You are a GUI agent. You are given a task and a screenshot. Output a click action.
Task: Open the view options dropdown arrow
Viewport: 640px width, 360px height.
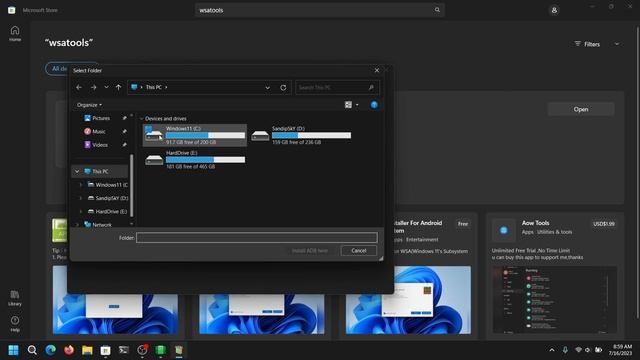point(357,105)
